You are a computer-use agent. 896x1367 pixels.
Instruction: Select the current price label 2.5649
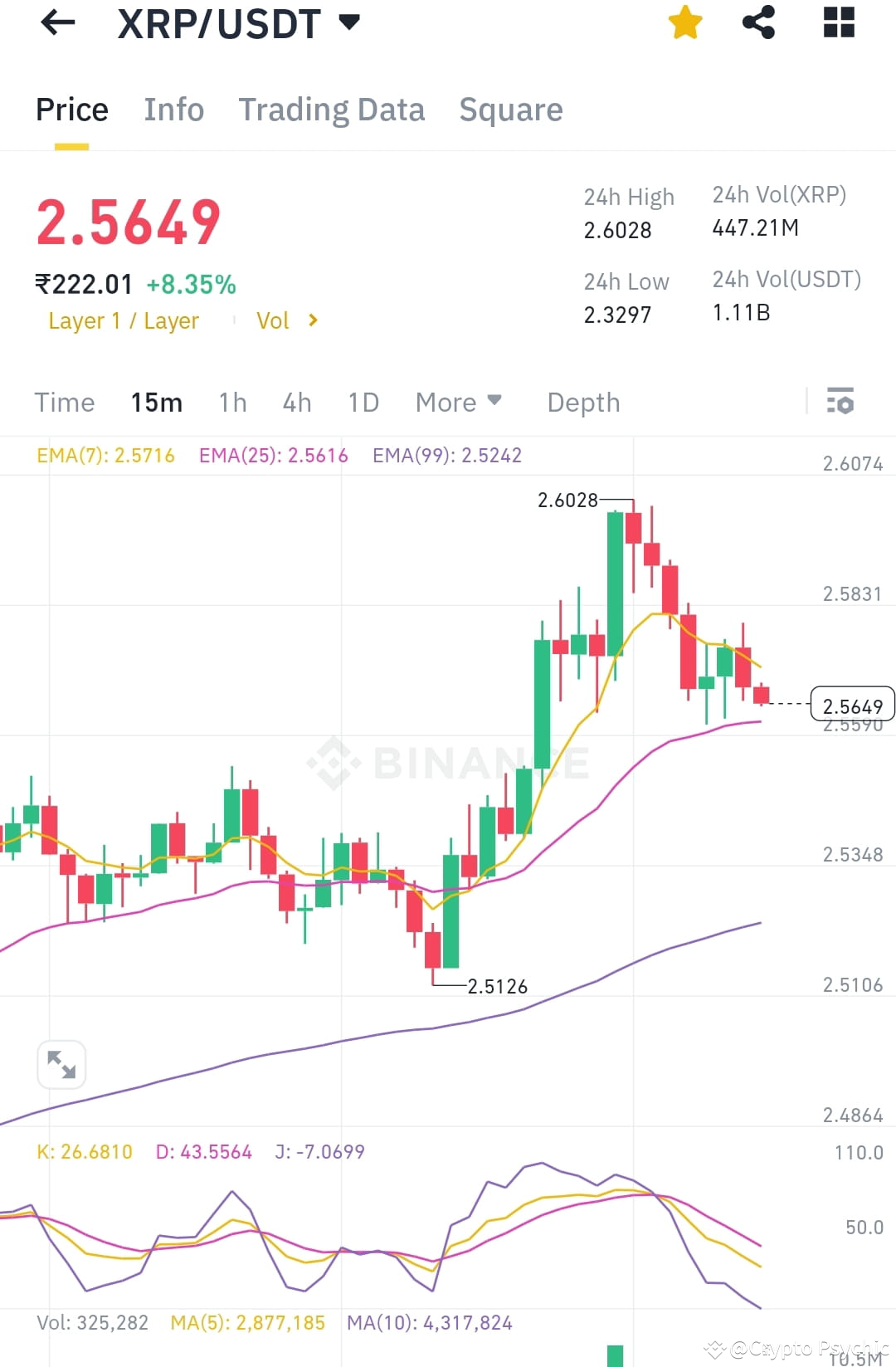click(x=853, y=705)
